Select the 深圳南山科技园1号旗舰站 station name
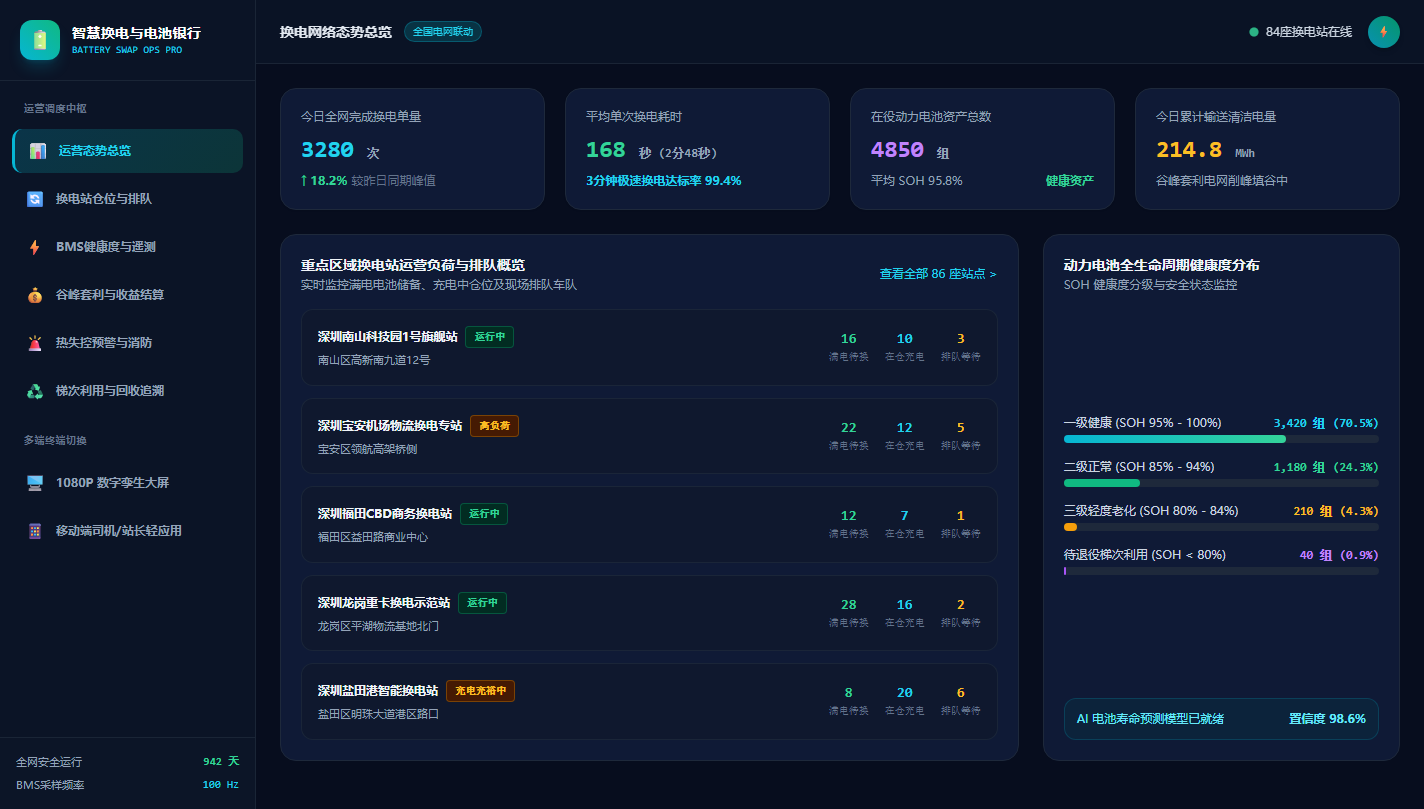Viewport: 1424px width, 809px height. click(x=388, y=337)
